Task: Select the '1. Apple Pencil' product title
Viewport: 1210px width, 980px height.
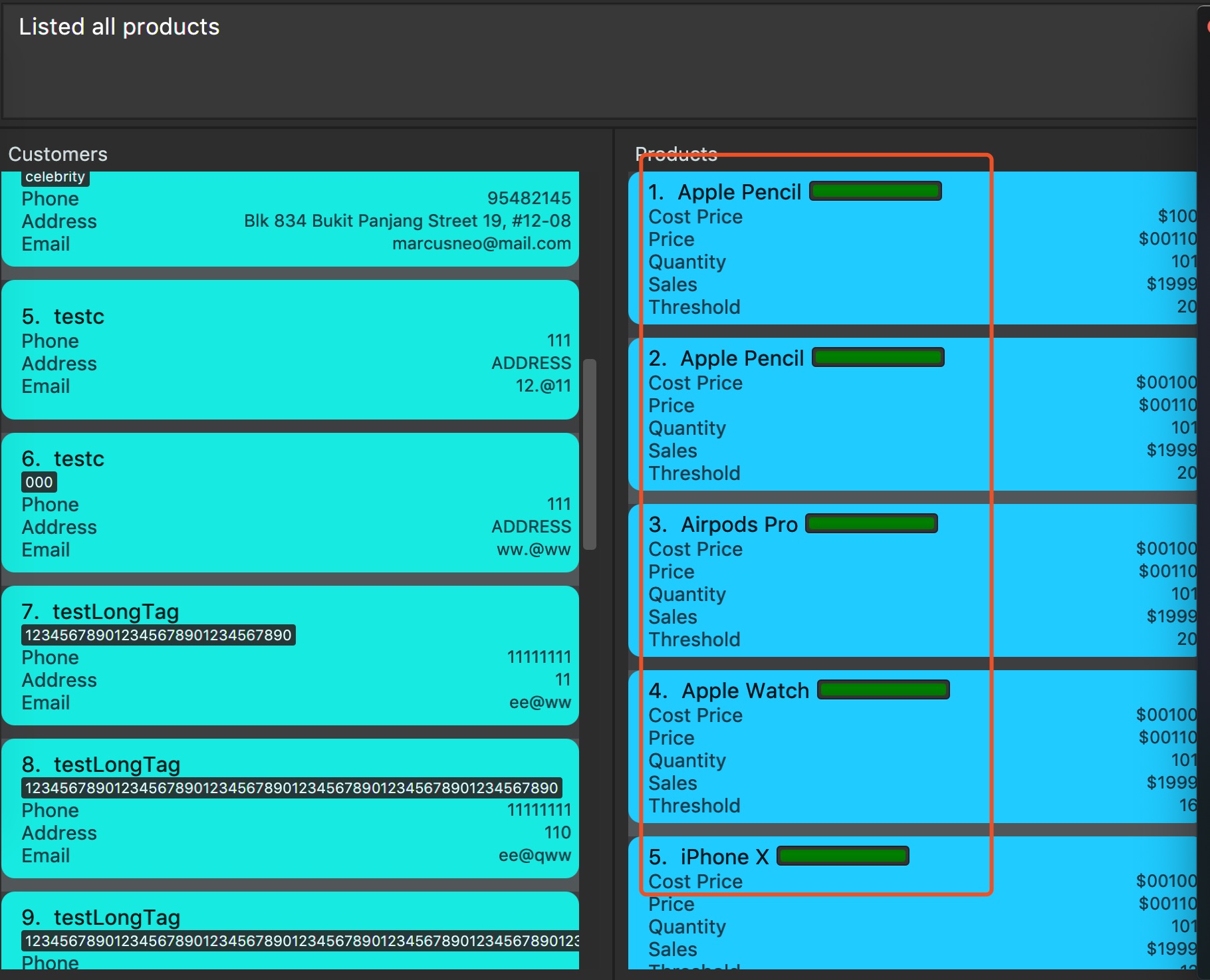Action: coord(725,192)
